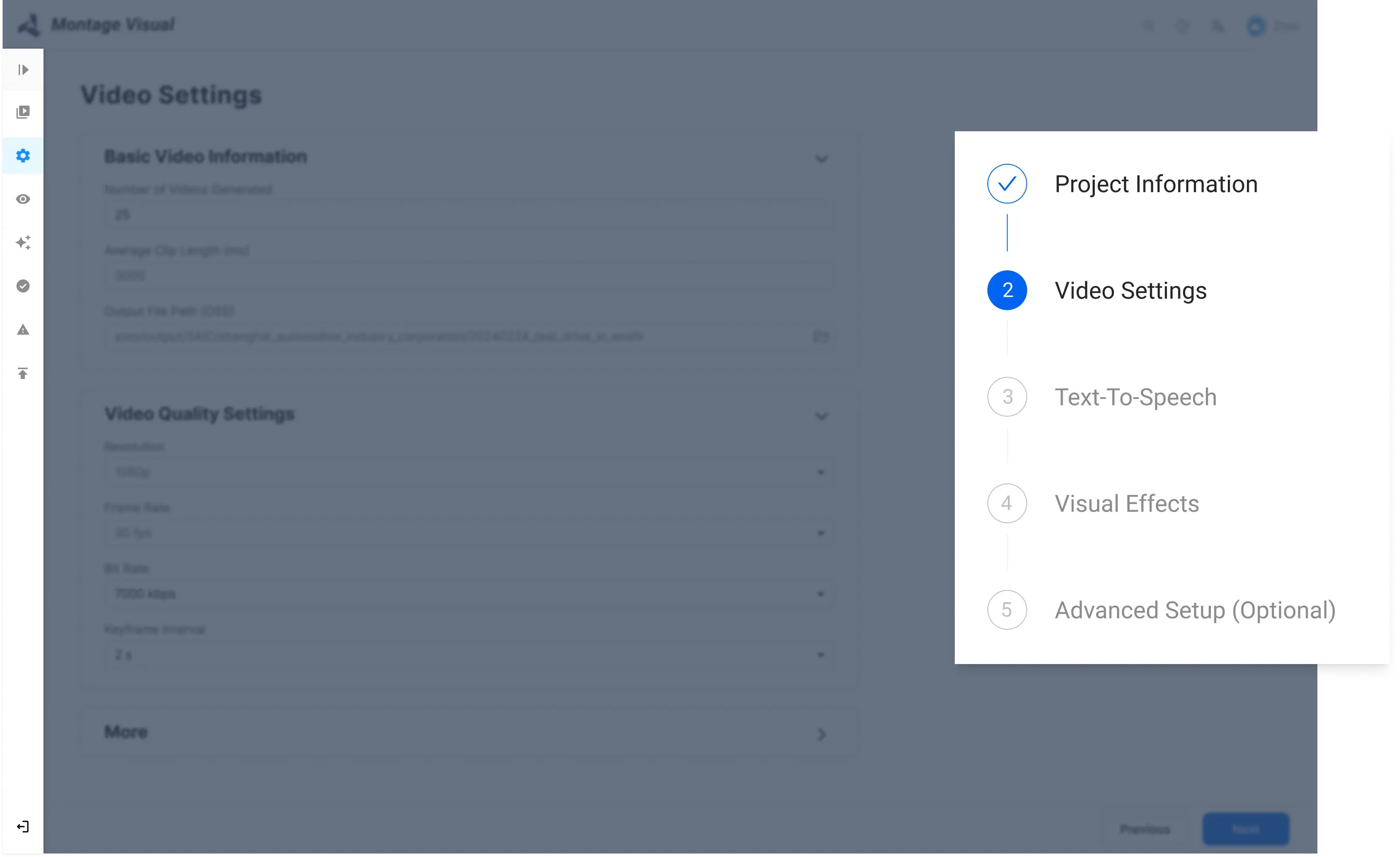
Task: Expand the sidebar with the play-bar icon
Action: click(23, 70)
